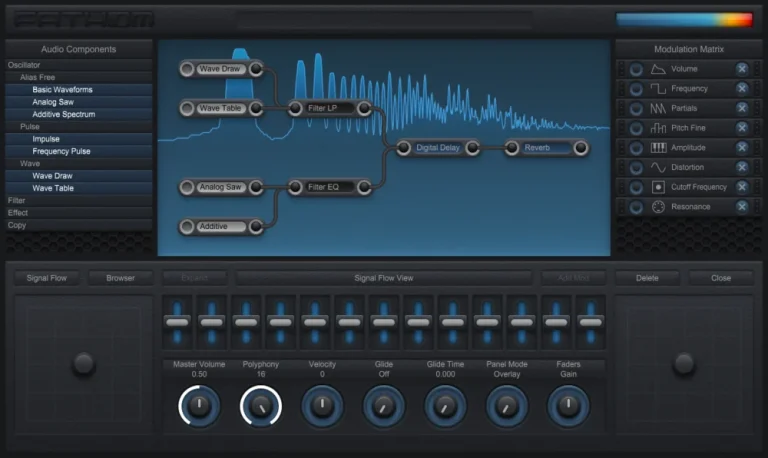Click the Polyphony knob
The width and height of the screenshot is (768, 458).
coord(261,406)
